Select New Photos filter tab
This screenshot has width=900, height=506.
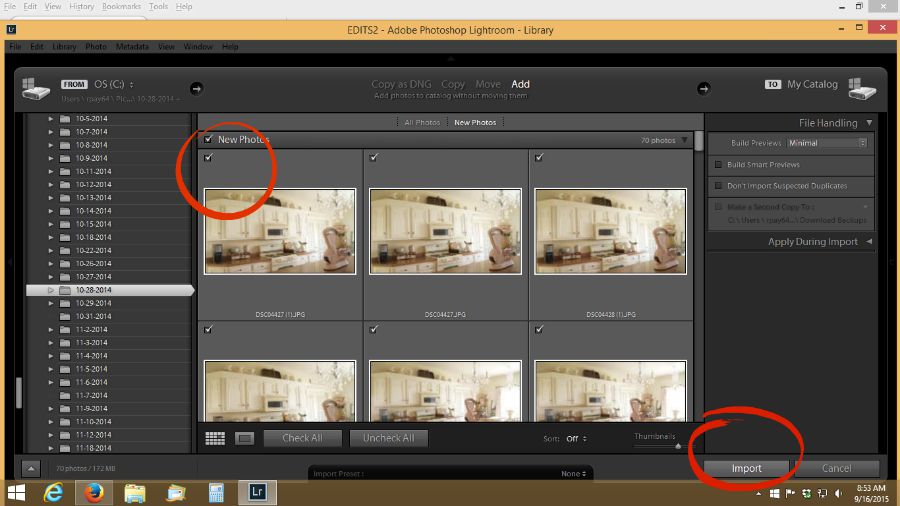pyautogui.click(x=475, y=122)
